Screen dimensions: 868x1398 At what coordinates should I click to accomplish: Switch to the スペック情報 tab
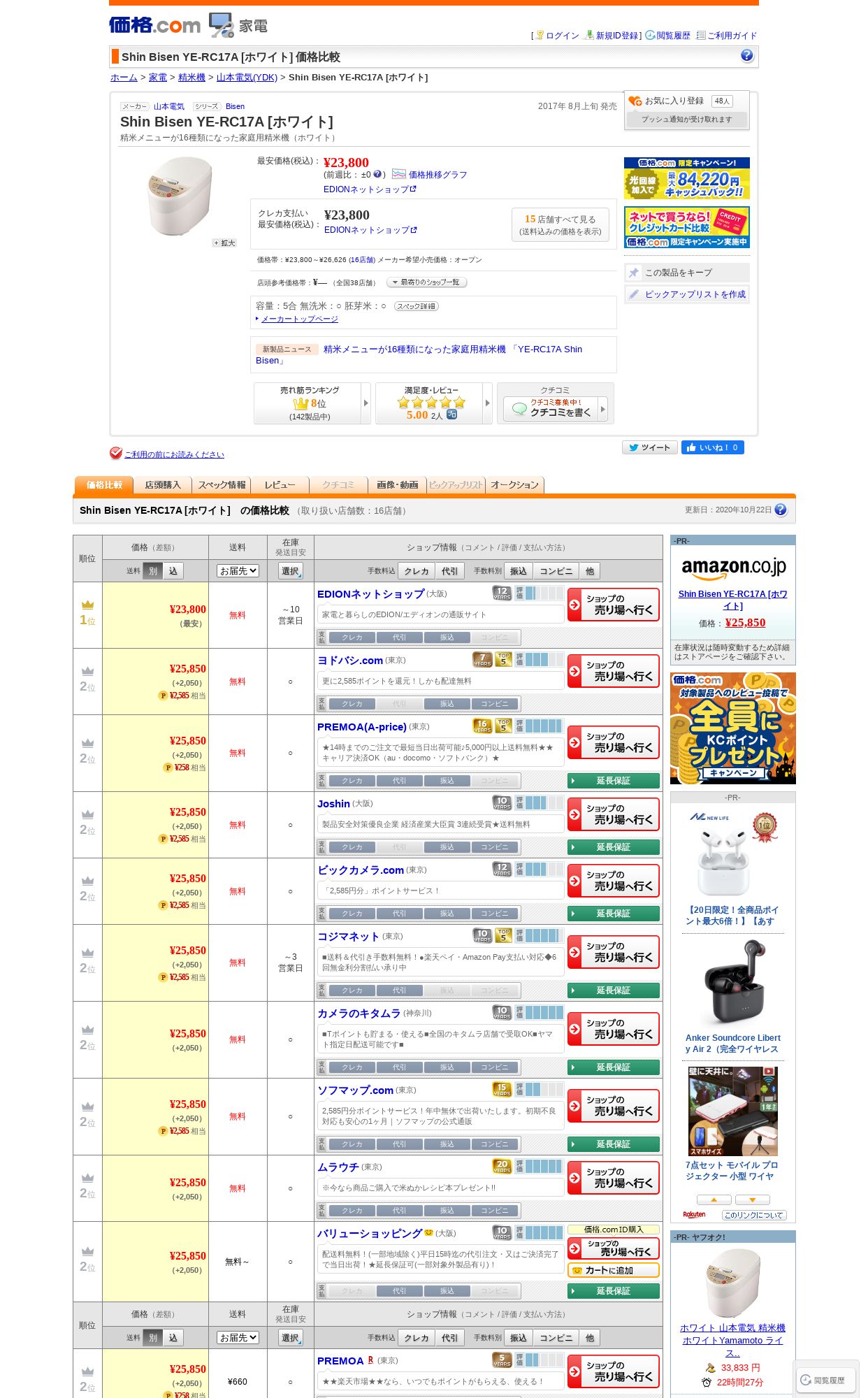222,485
